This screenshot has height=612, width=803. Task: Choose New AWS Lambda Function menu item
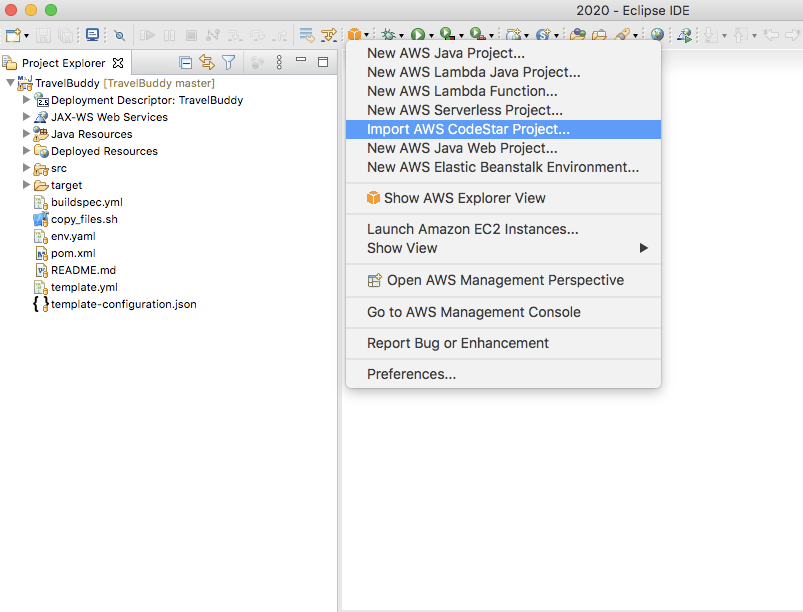pyautogui.click(x=503, y=91)
